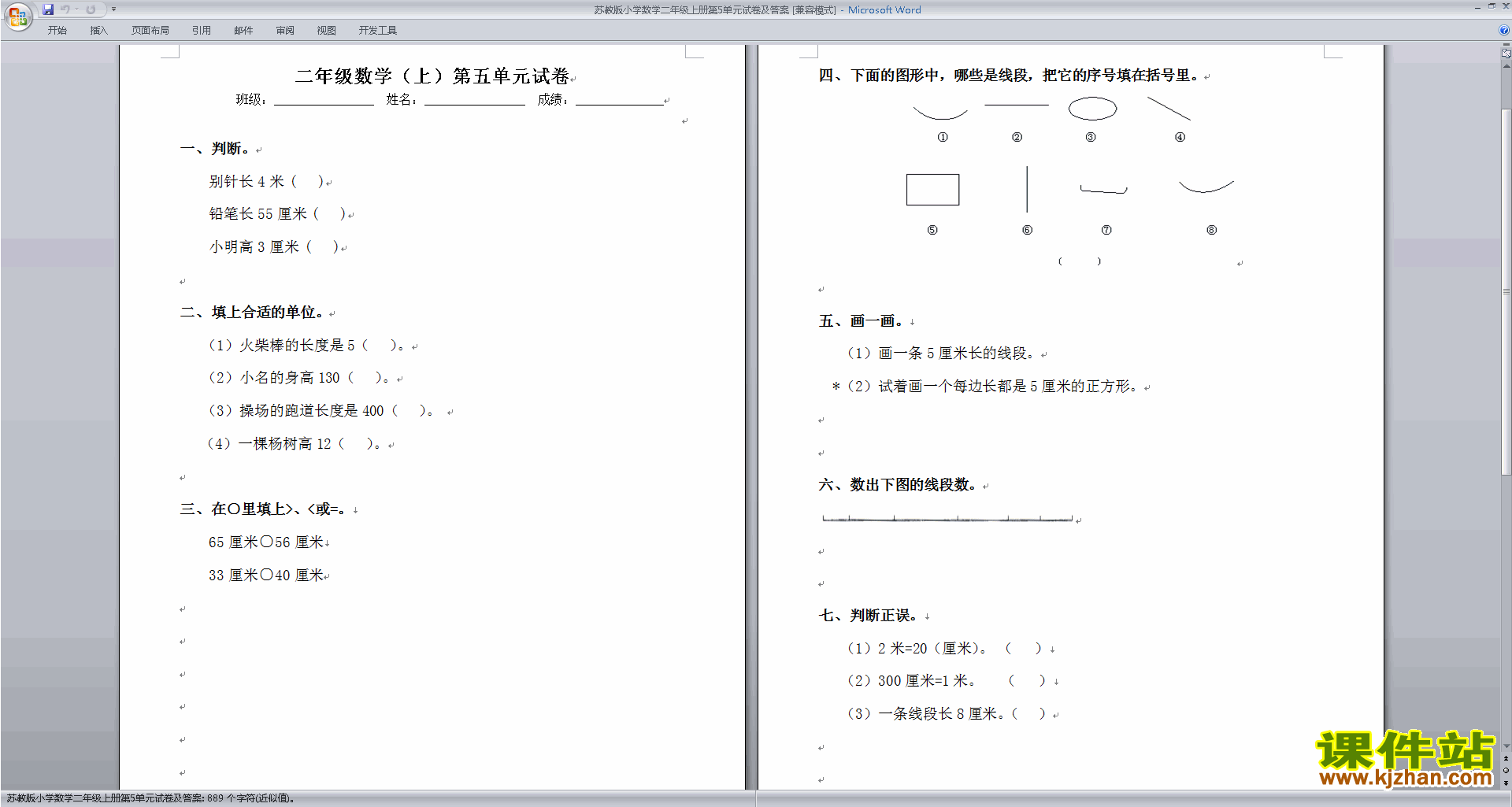The height and width of the screenshot is (807, 1512).
Task: Select the vertical line shape numbered ⑥
Action: 1027,189
